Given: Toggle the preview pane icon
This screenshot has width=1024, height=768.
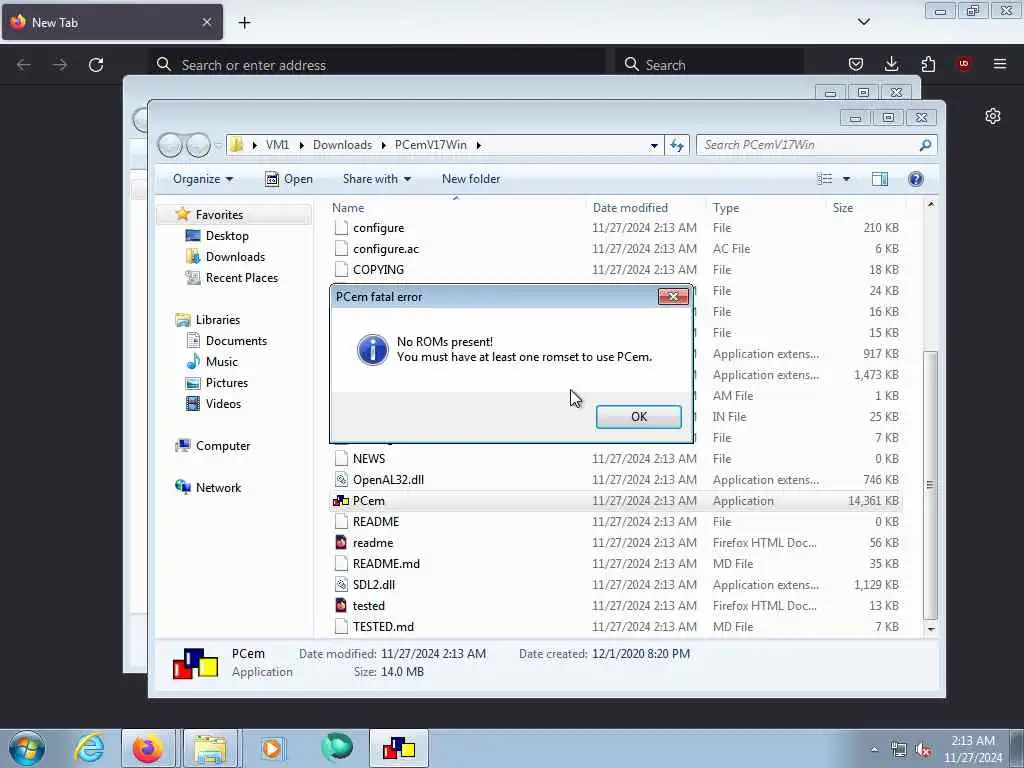Looking at the screenshot, I should coord(880,179).
